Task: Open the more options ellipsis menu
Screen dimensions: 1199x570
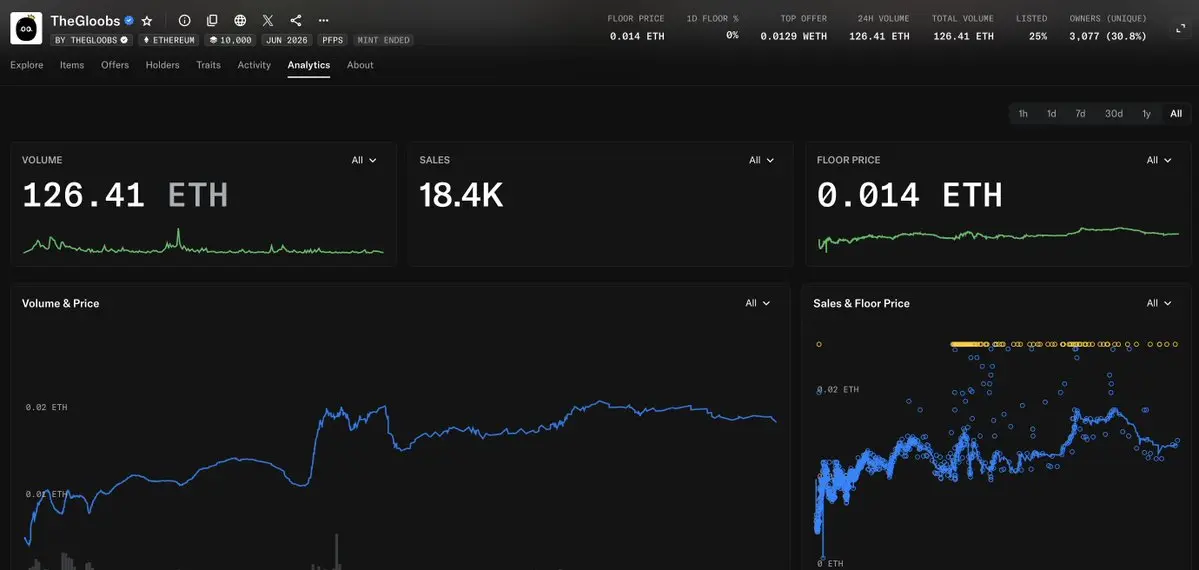Action: point(323,21)
